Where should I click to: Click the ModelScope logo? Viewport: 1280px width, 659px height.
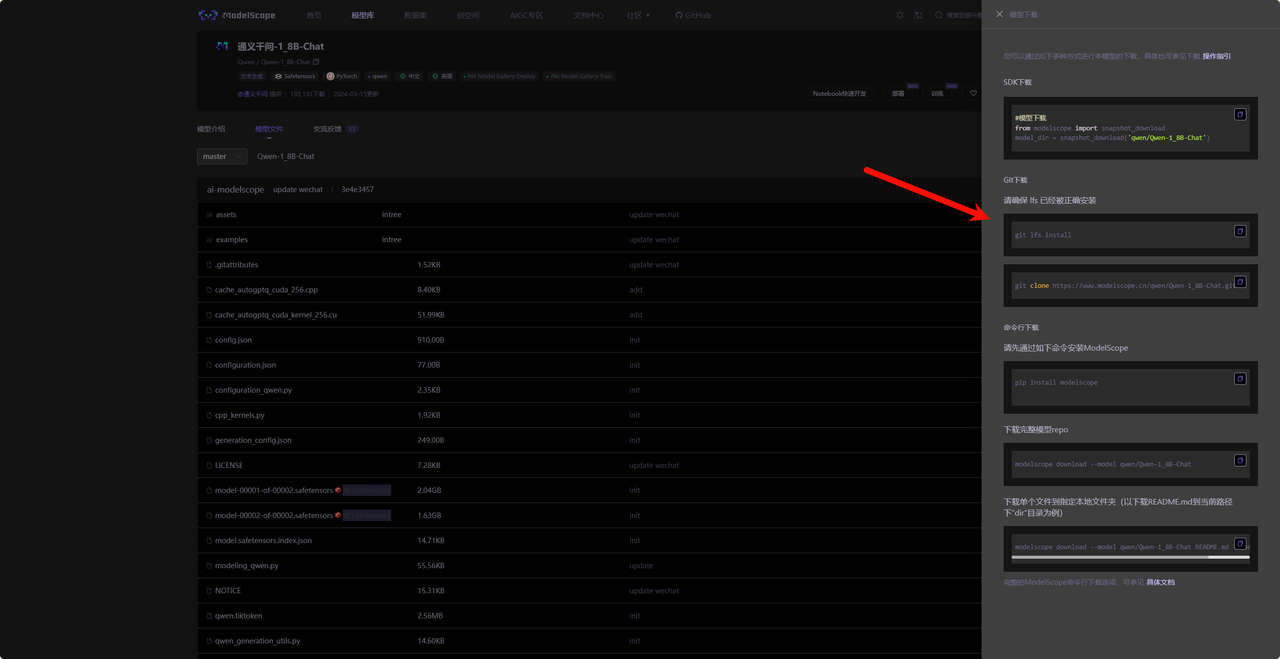coord(237,15)
